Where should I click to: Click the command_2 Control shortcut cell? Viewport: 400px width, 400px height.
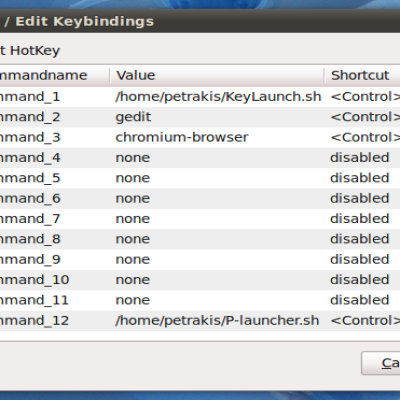coord(365,117)
